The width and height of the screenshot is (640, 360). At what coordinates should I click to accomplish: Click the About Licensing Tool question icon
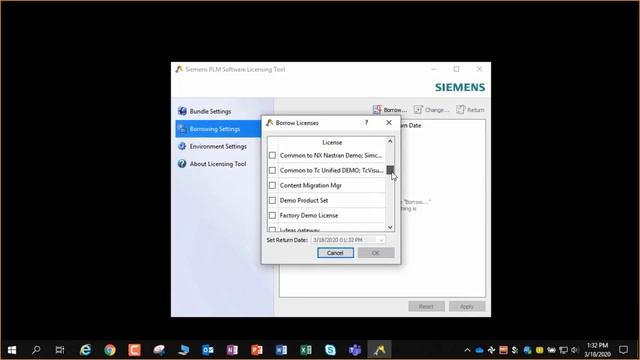click(x=182, y=164)
